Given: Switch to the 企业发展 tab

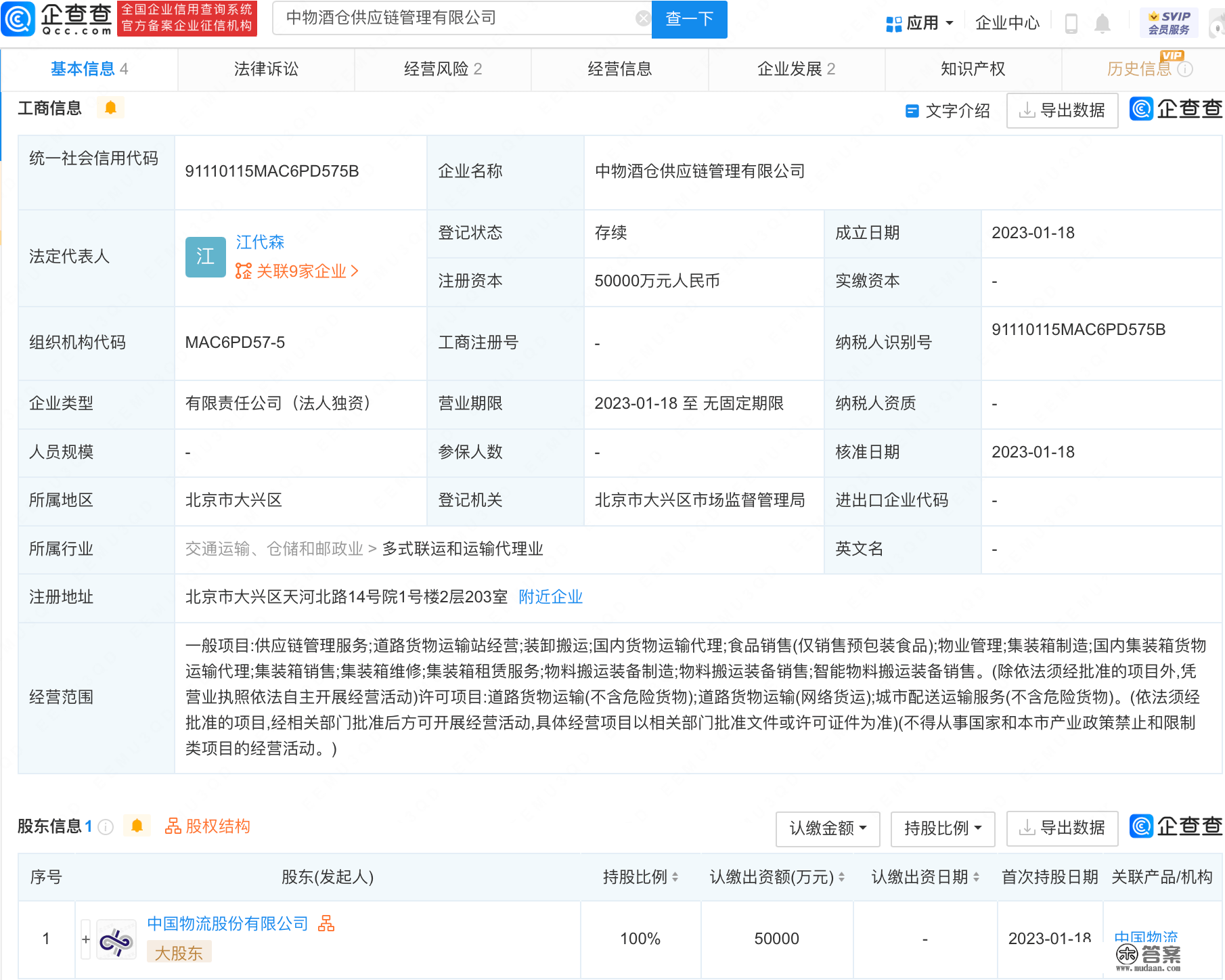Looking at the screenshot, I should (x=796, y=69).
